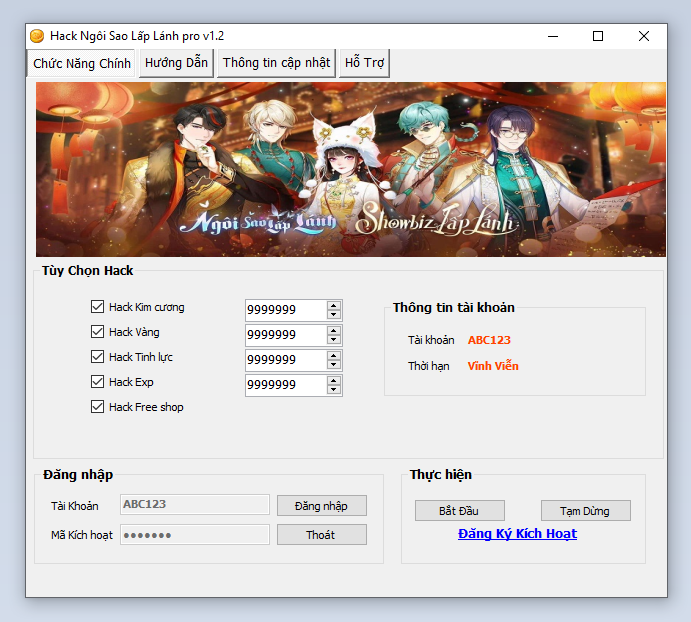Click the Mã Kích hoạt password field
The image size is (691, 622).
pyautogui.click(x=195, y=535)
